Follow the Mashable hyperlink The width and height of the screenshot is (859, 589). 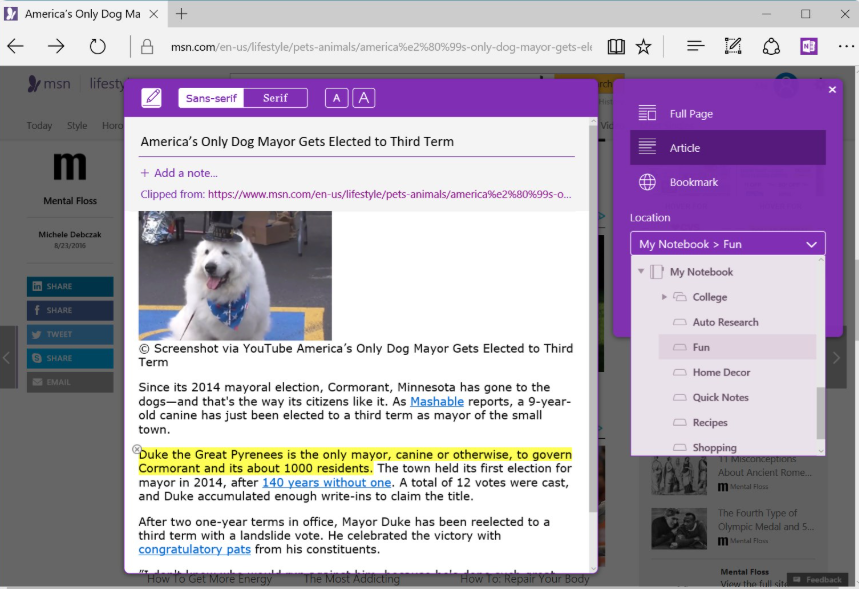[x=436, y=401]
